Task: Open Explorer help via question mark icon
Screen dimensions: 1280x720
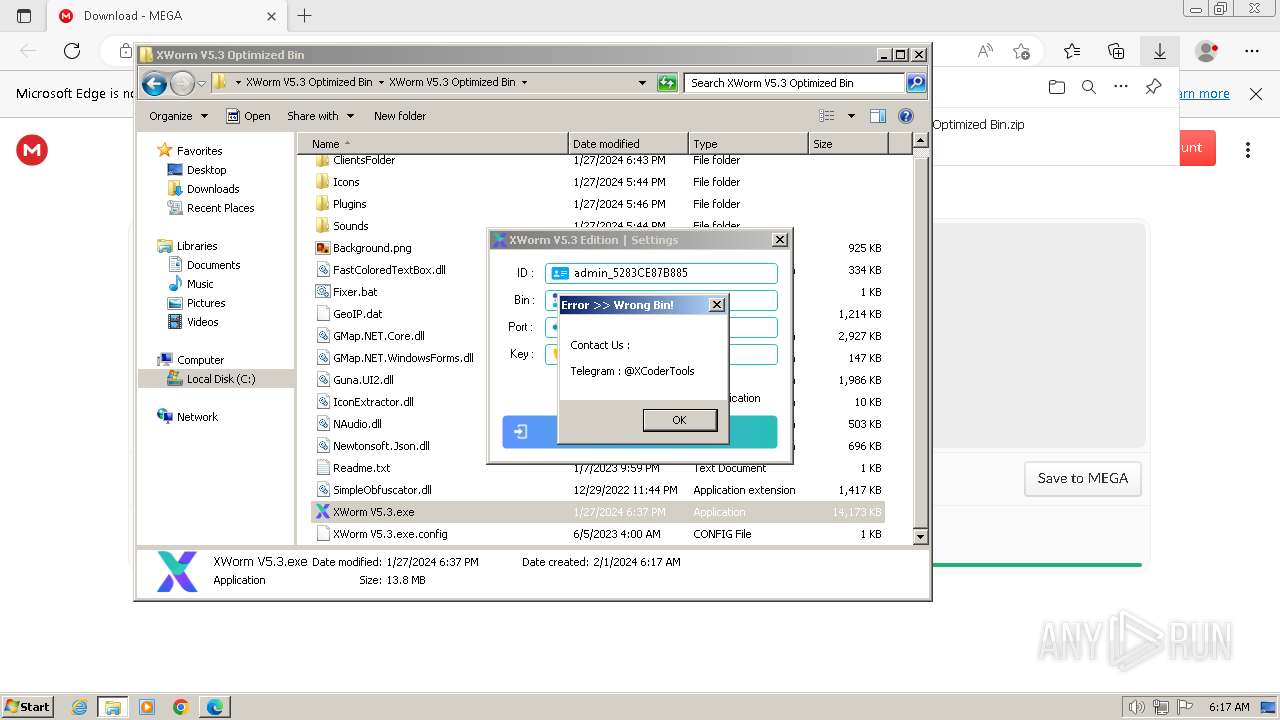Action: (906, 116)
